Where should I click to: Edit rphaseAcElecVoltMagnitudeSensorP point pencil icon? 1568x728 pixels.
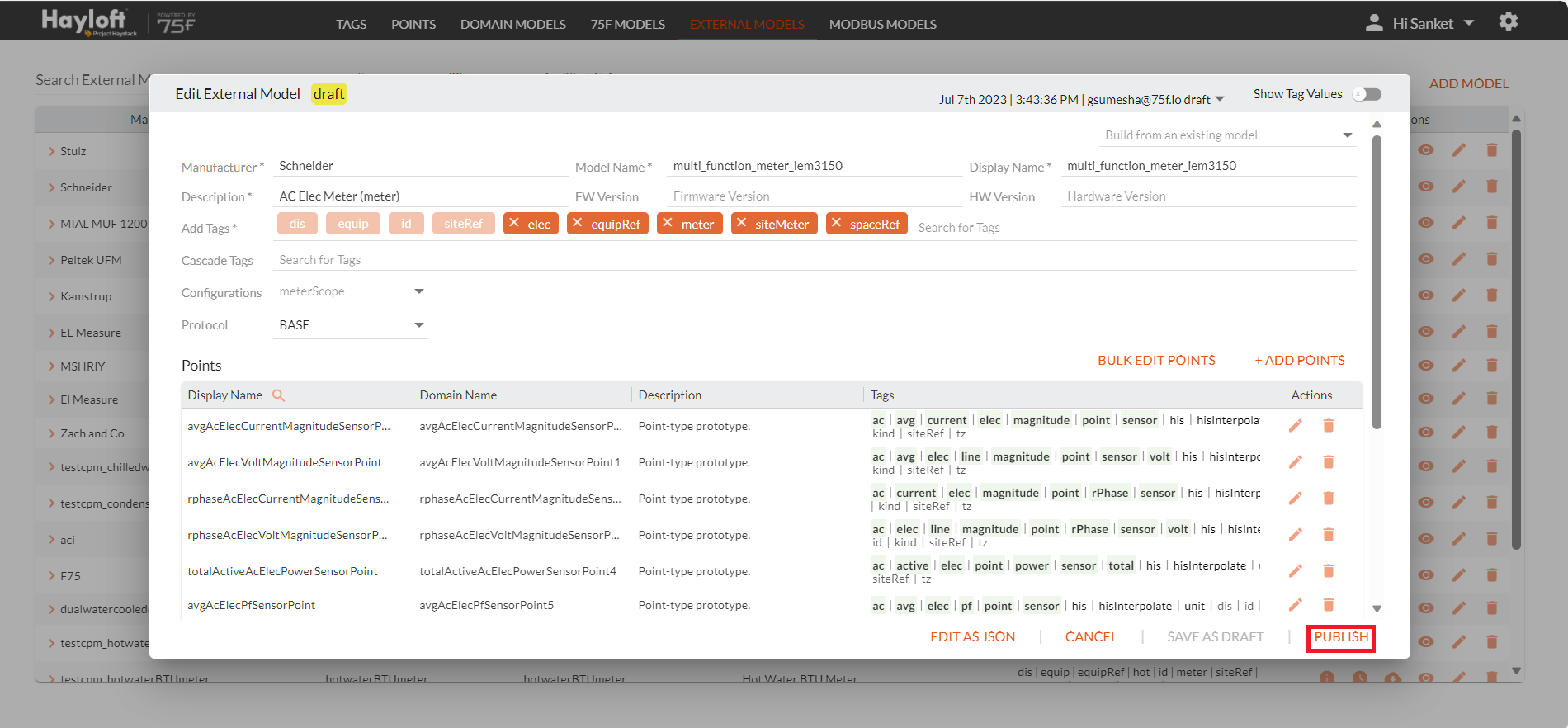tap(1296, 535)
